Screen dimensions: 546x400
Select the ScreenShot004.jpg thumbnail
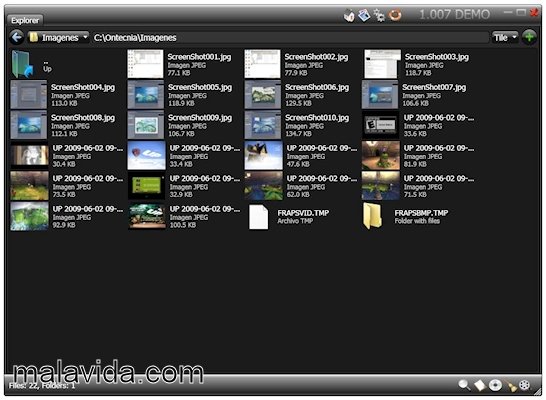tap(29, 94)
